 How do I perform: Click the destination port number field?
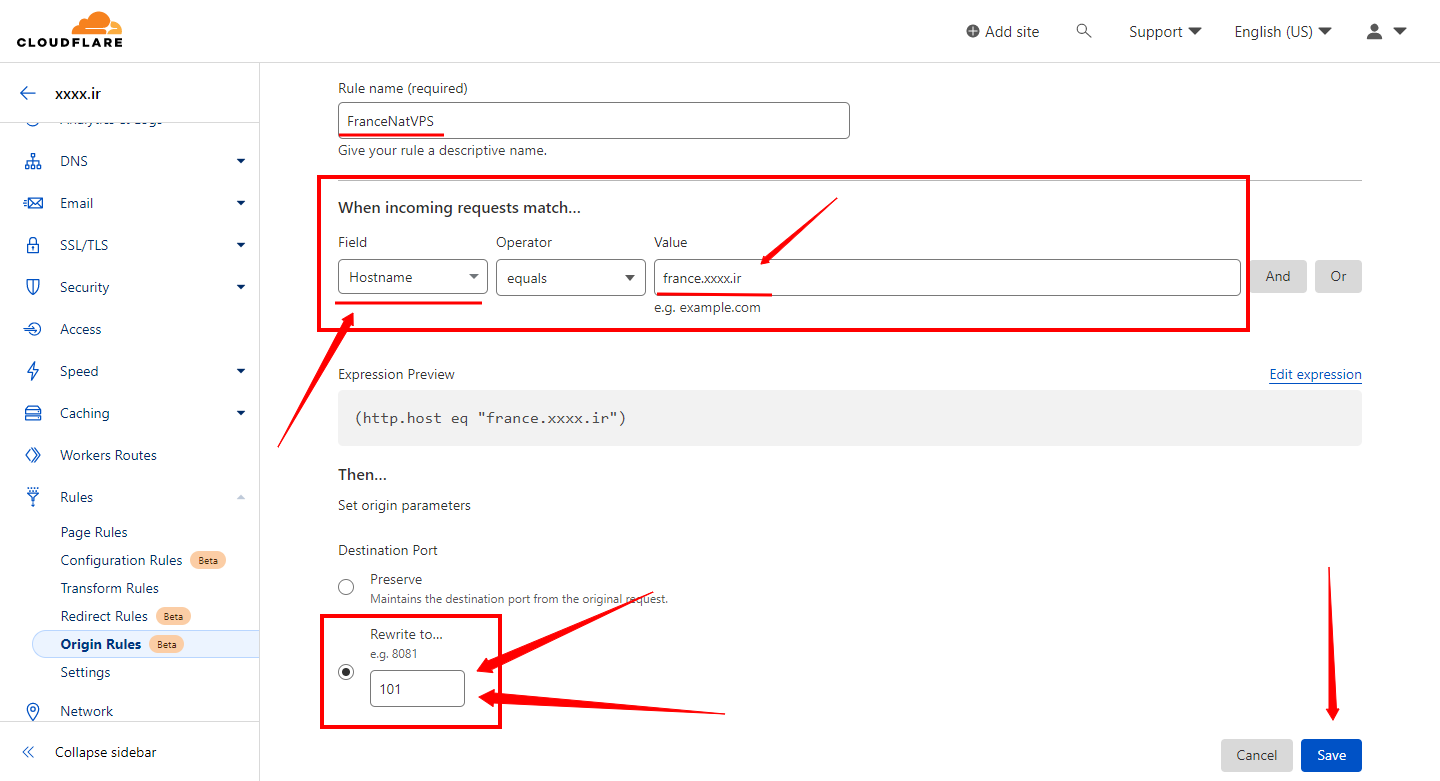click(417, 688)
